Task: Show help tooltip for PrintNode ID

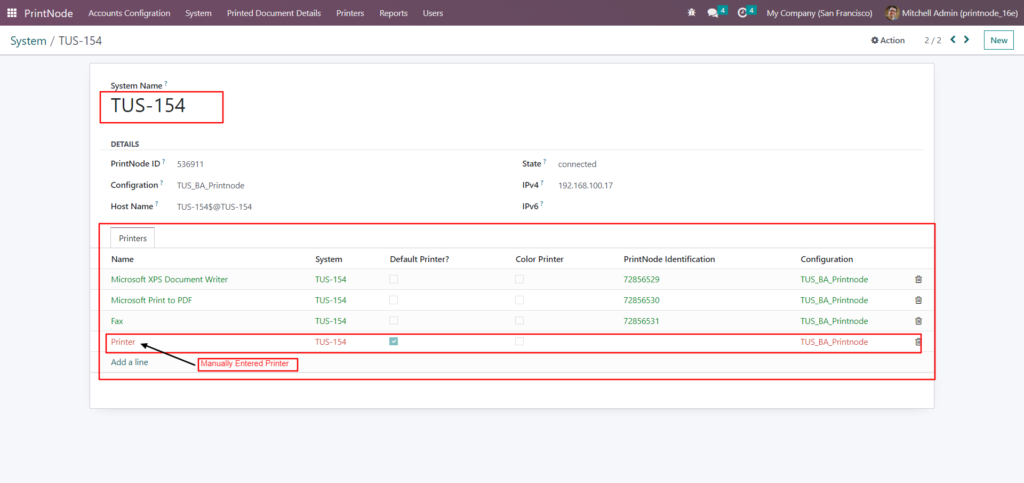Action: coord(164,162)
